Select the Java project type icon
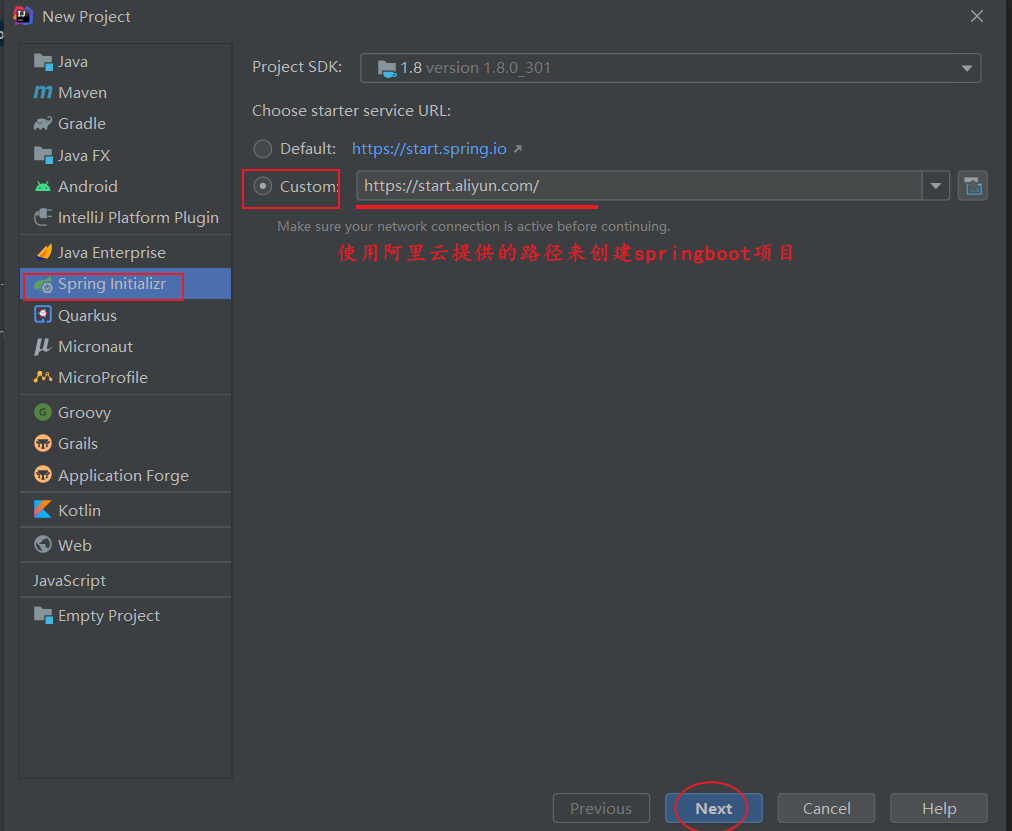 point(43,62)
